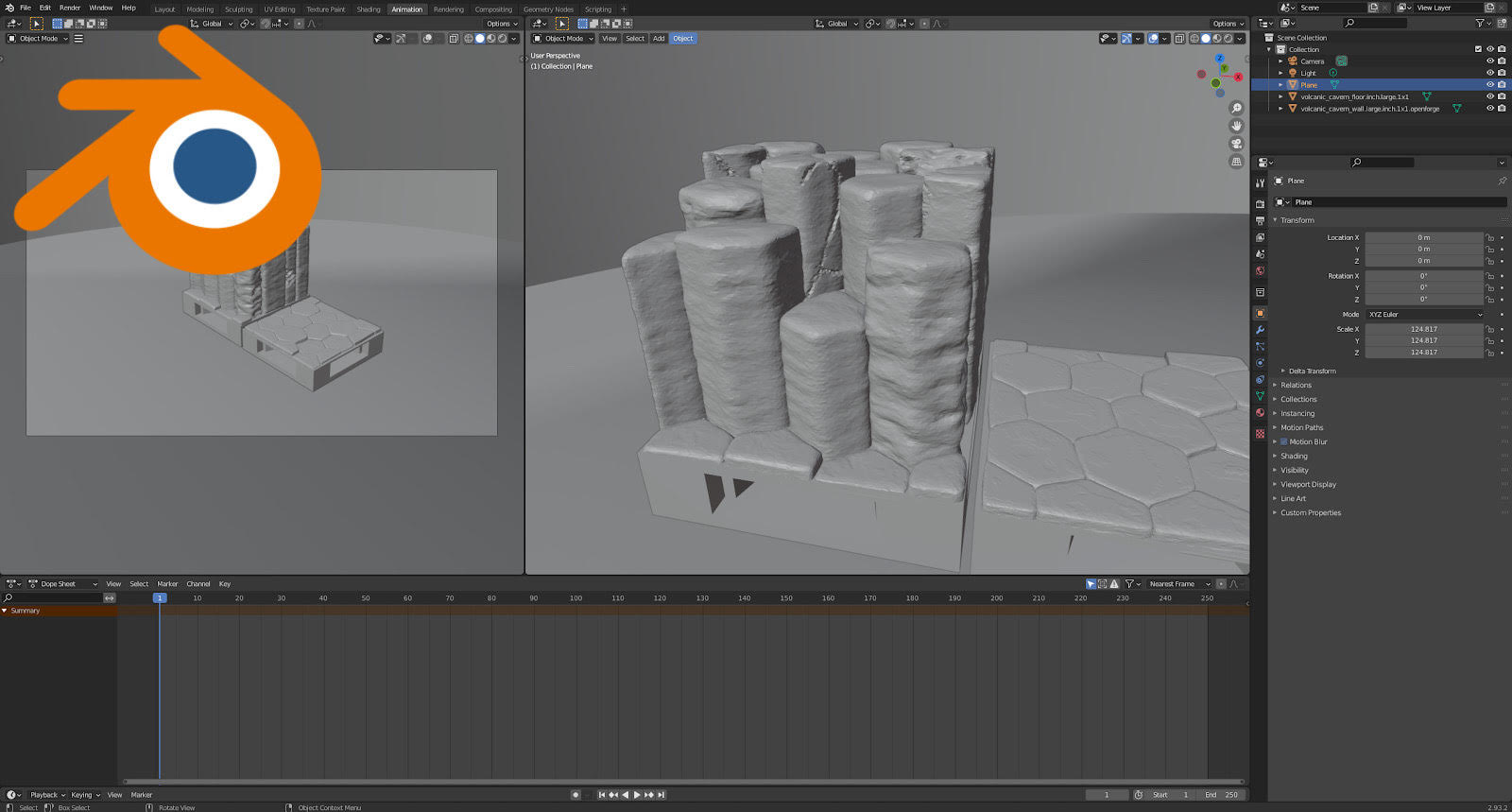Image resolution: width=1512 pixels, height=812 pixels.
Task: Toggle Collection exclude checkbox in outliner
Action: point(1478,49)
